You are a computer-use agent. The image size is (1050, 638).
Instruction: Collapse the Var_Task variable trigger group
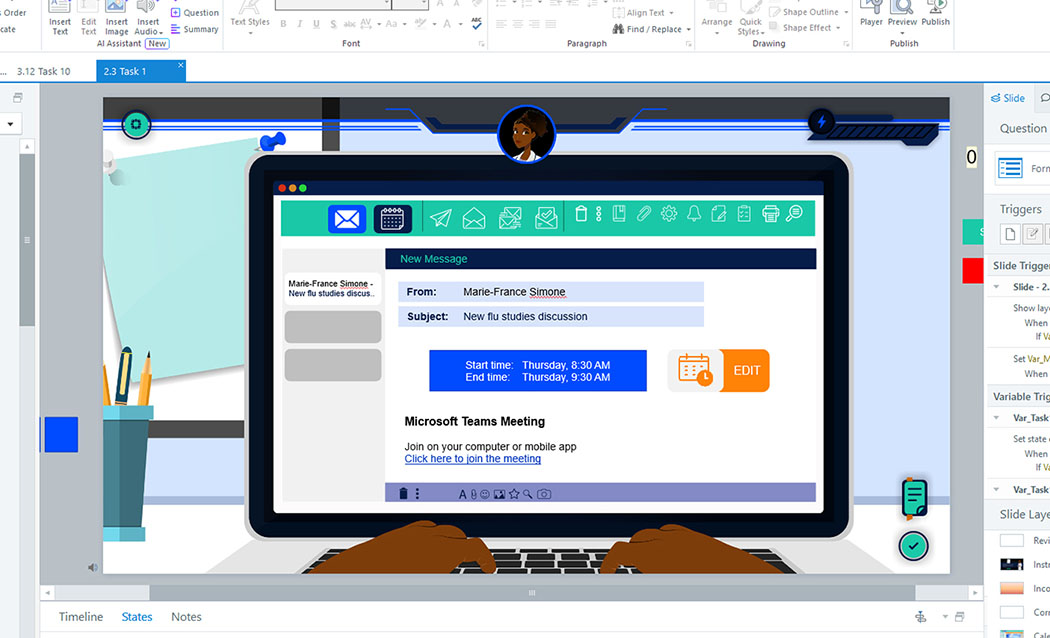pos(996,418)
